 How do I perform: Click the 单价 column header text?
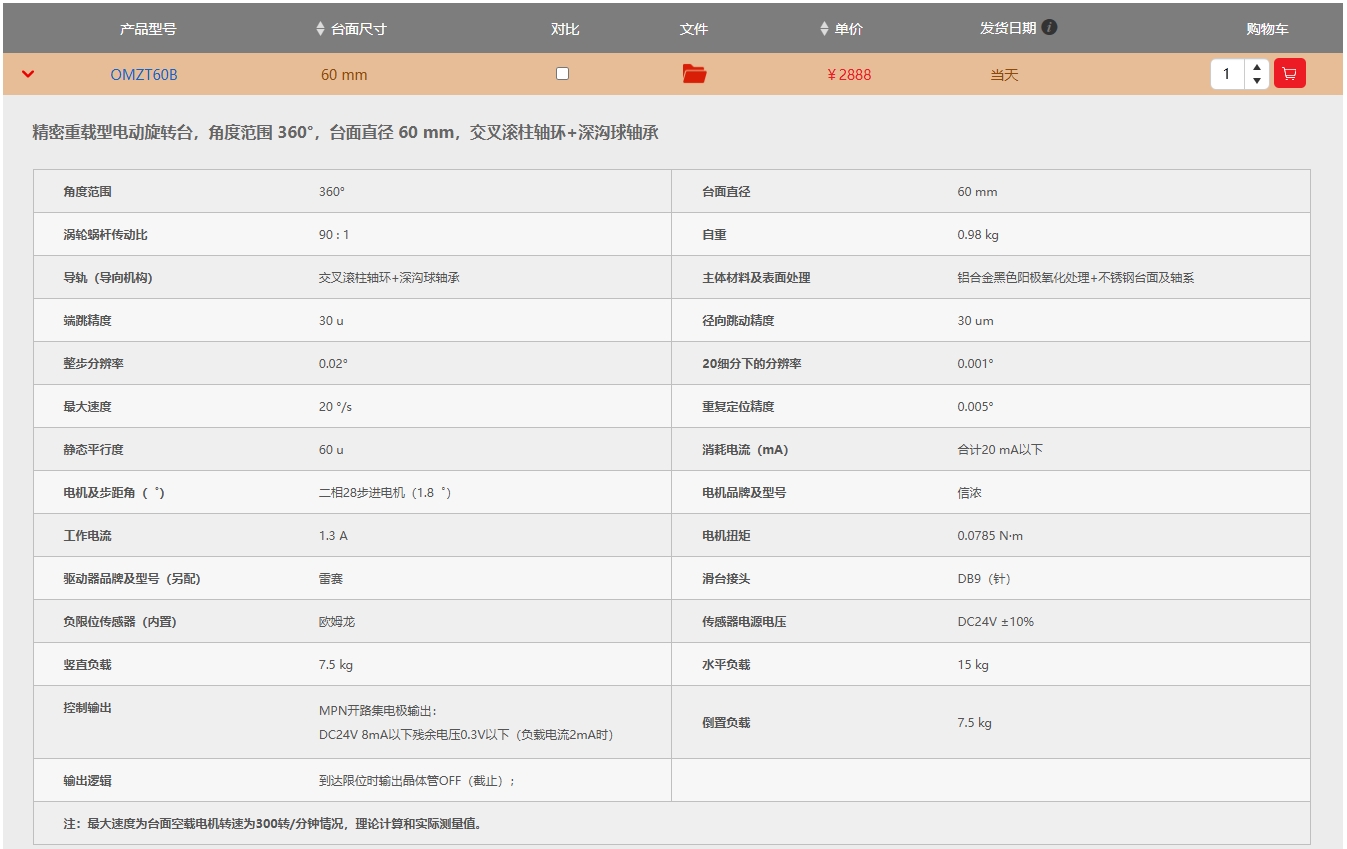click(x=848, y=29)
